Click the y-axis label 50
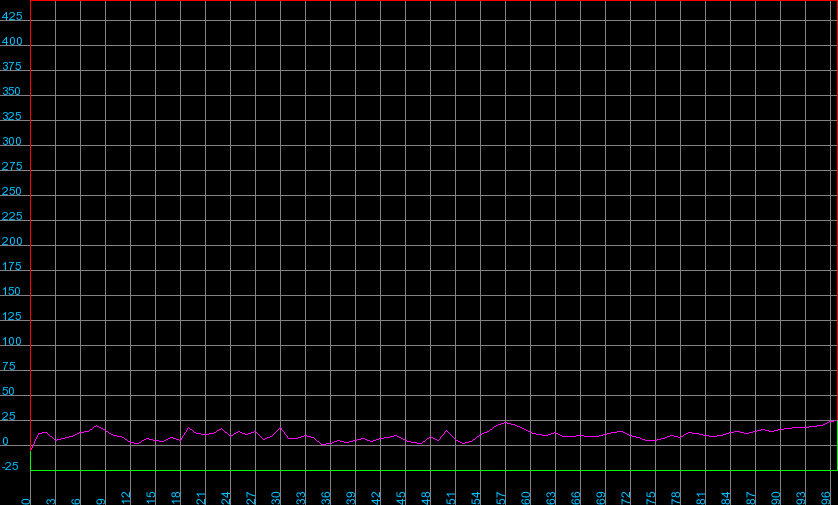This screenshot has height=505, width=838. point(9,392)
